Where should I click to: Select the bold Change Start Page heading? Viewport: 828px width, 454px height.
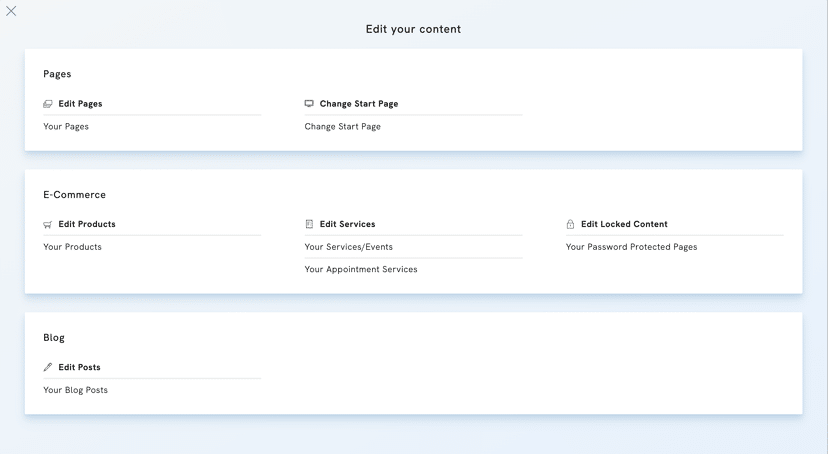(x=358, y=104)
